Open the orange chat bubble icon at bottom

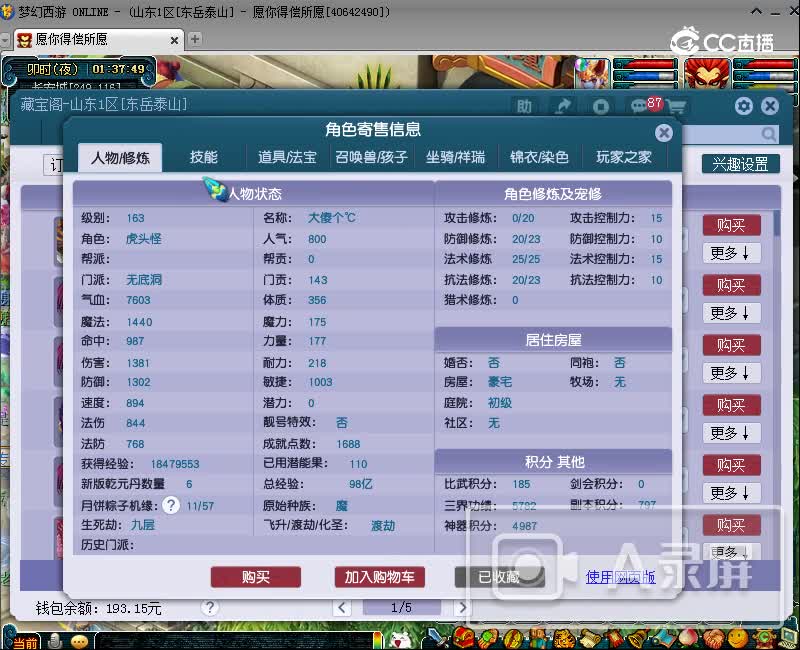(80, 641)
